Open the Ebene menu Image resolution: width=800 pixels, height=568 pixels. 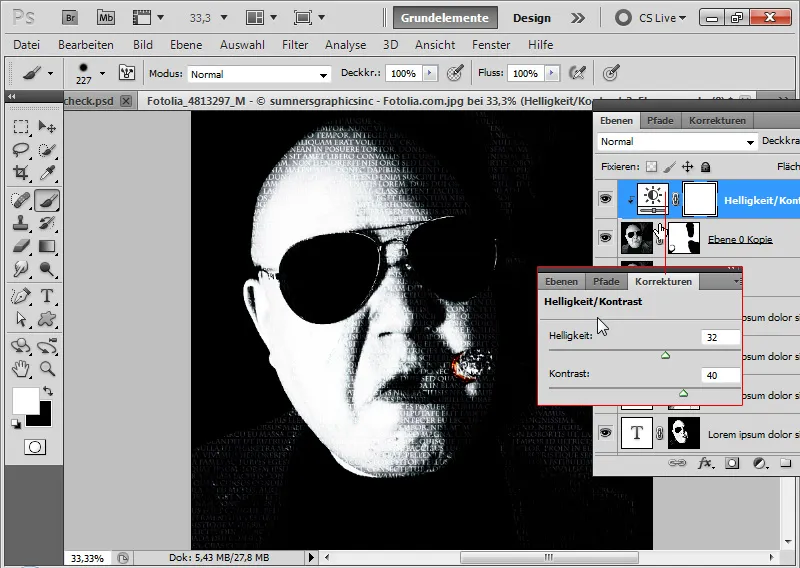tap(186, 45)
